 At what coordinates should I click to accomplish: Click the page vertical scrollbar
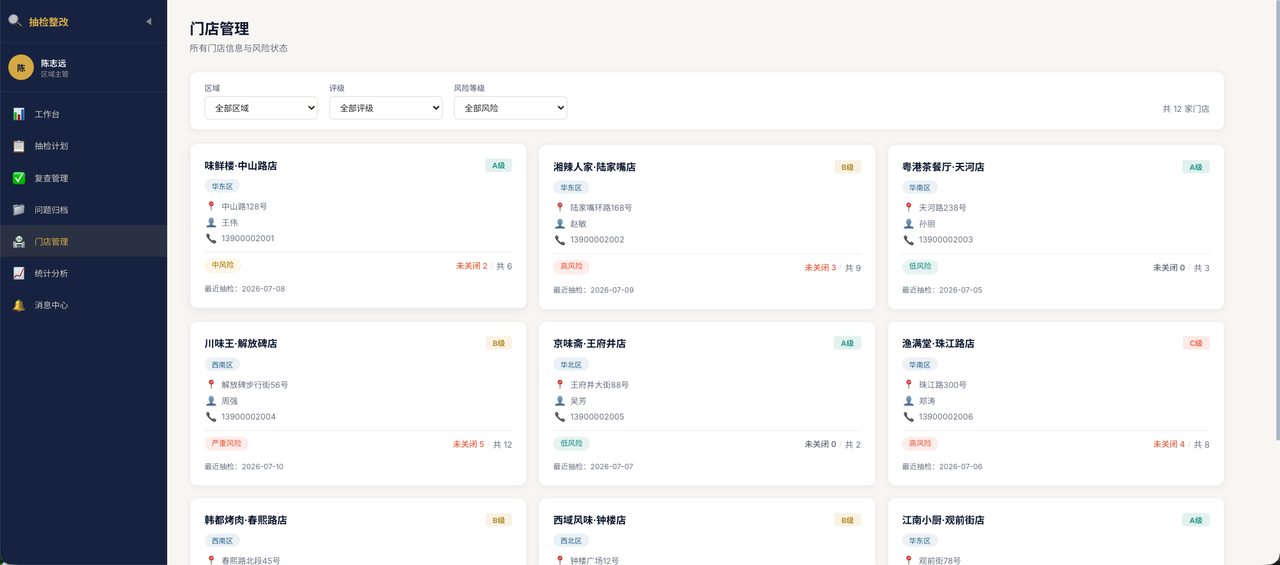point(1276,220)
